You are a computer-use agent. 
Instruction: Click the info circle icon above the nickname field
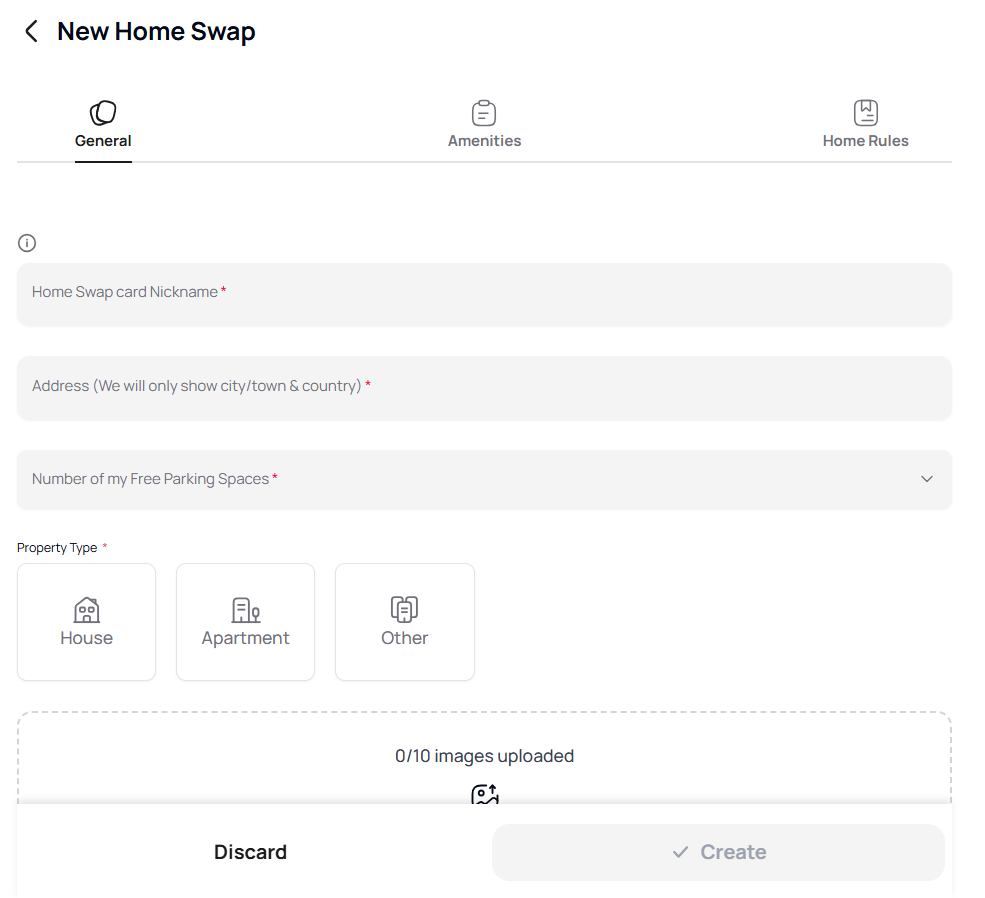(27, 243)
